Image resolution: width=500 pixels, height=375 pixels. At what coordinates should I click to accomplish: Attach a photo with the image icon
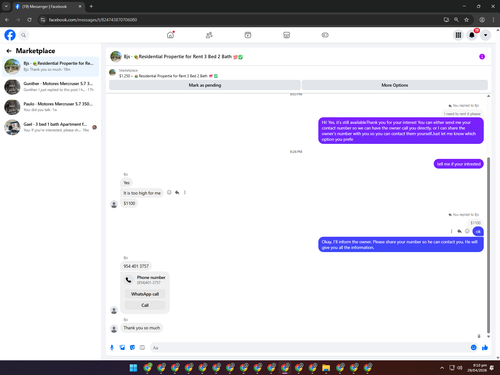click(x=122, y=348)
